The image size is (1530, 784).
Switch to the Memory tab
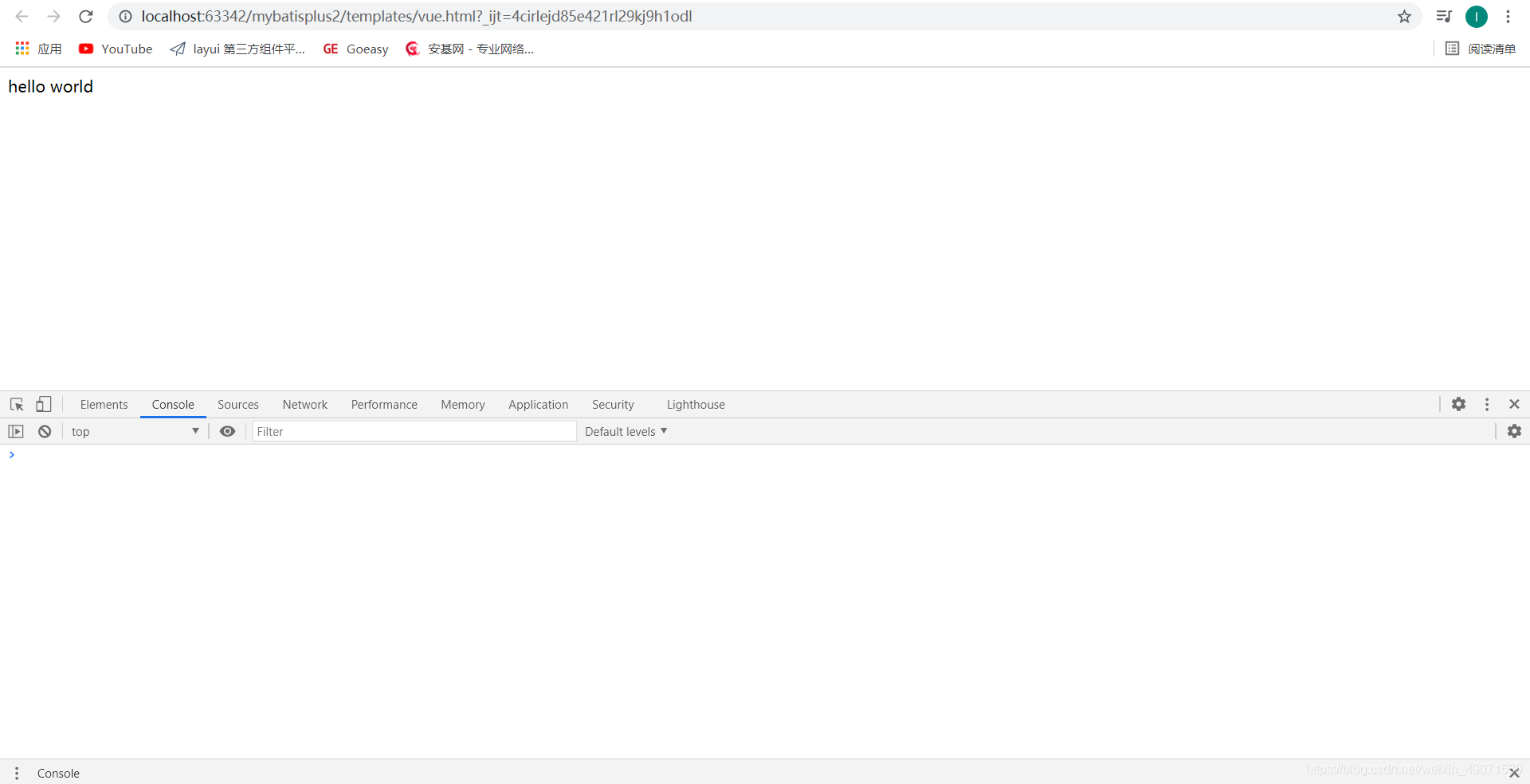coord(463,404)
